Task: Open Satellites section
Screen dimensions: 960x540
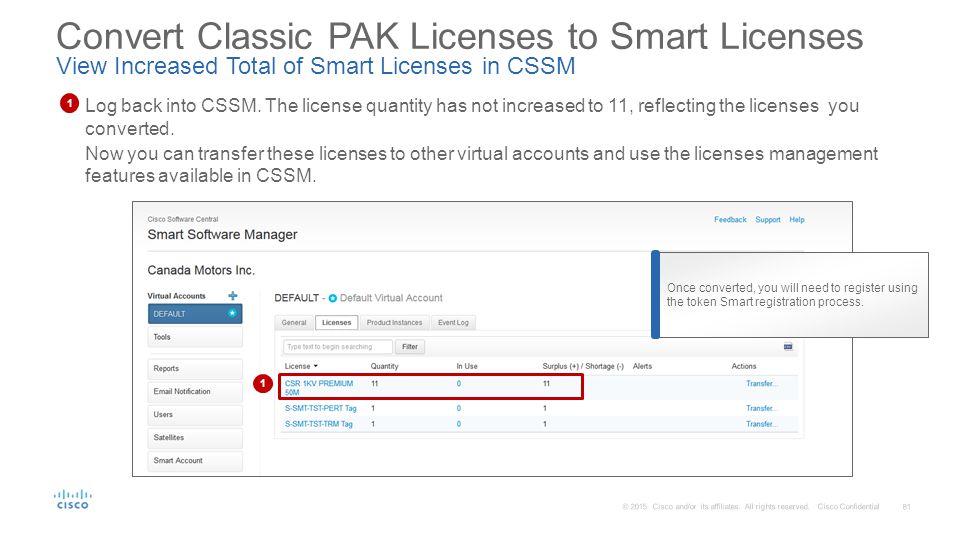Action: 195,437
